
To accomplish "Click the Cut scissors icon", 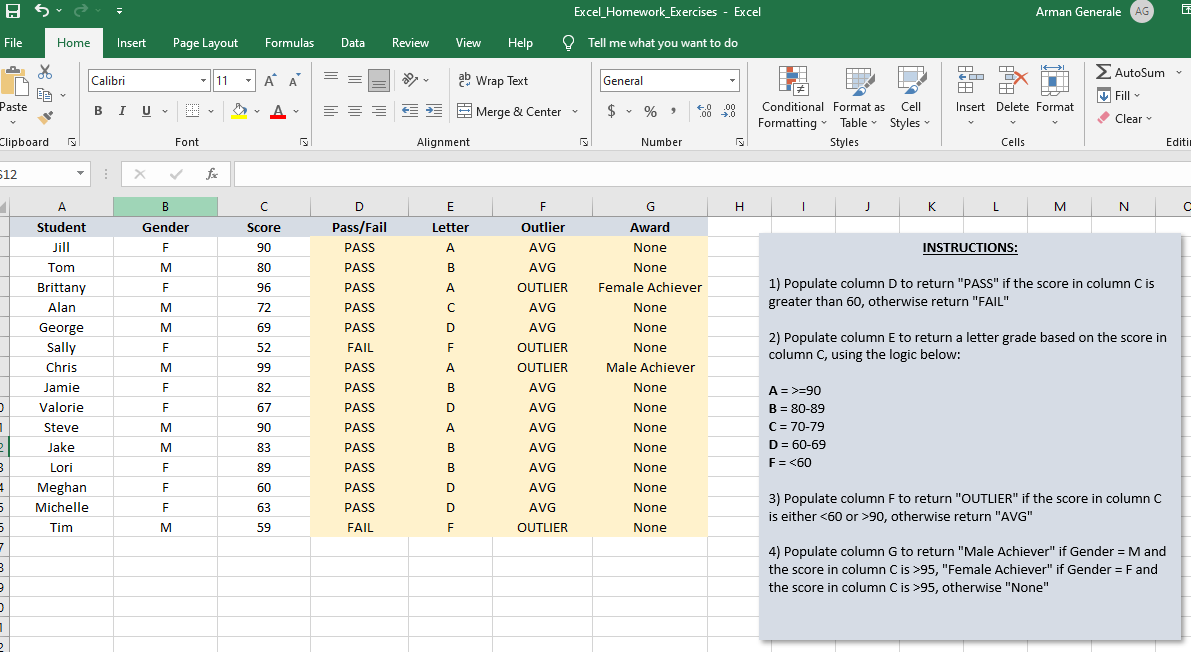I will (45, 72).
